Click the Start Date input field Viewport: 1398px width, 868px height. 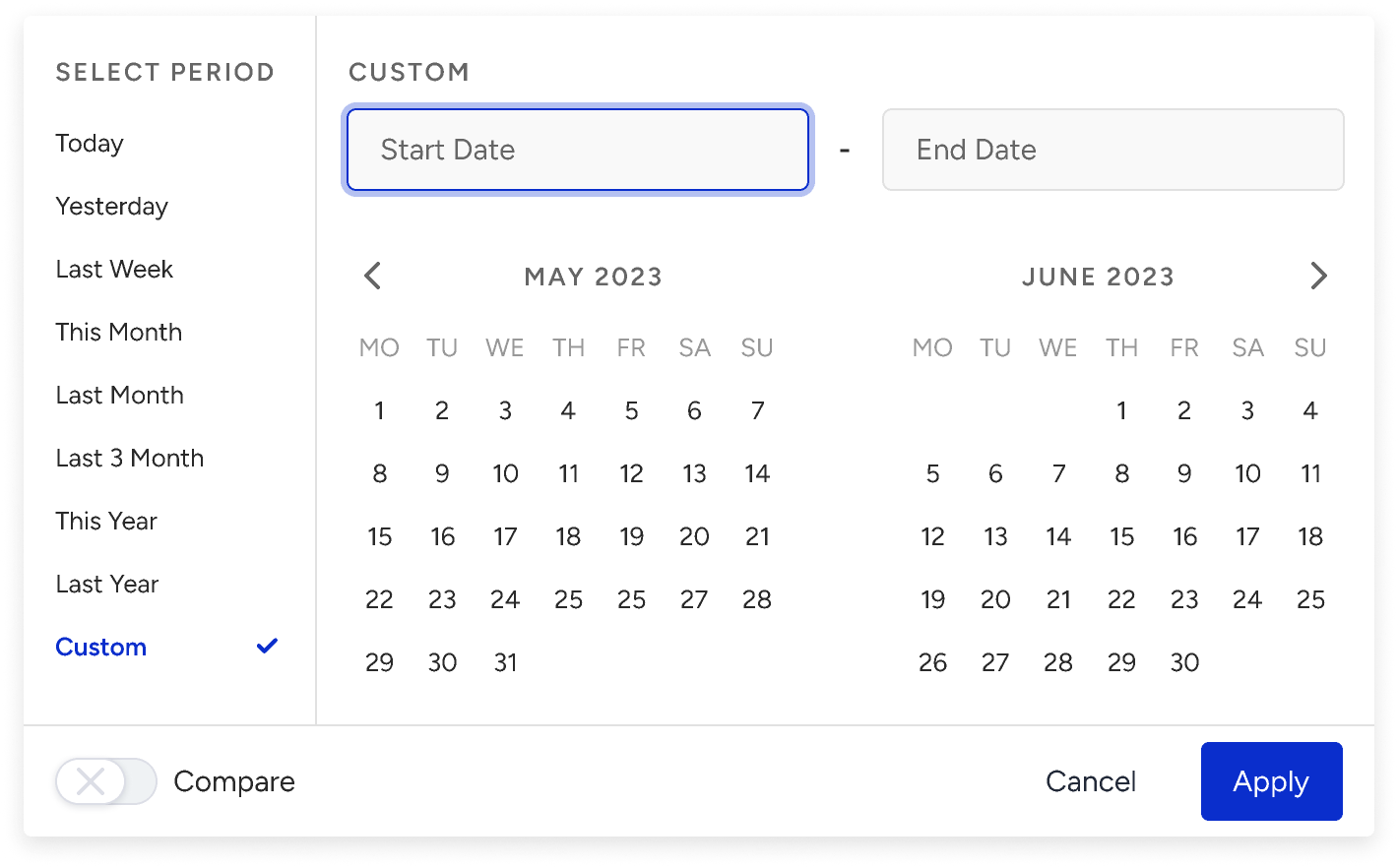pos(577,150)
